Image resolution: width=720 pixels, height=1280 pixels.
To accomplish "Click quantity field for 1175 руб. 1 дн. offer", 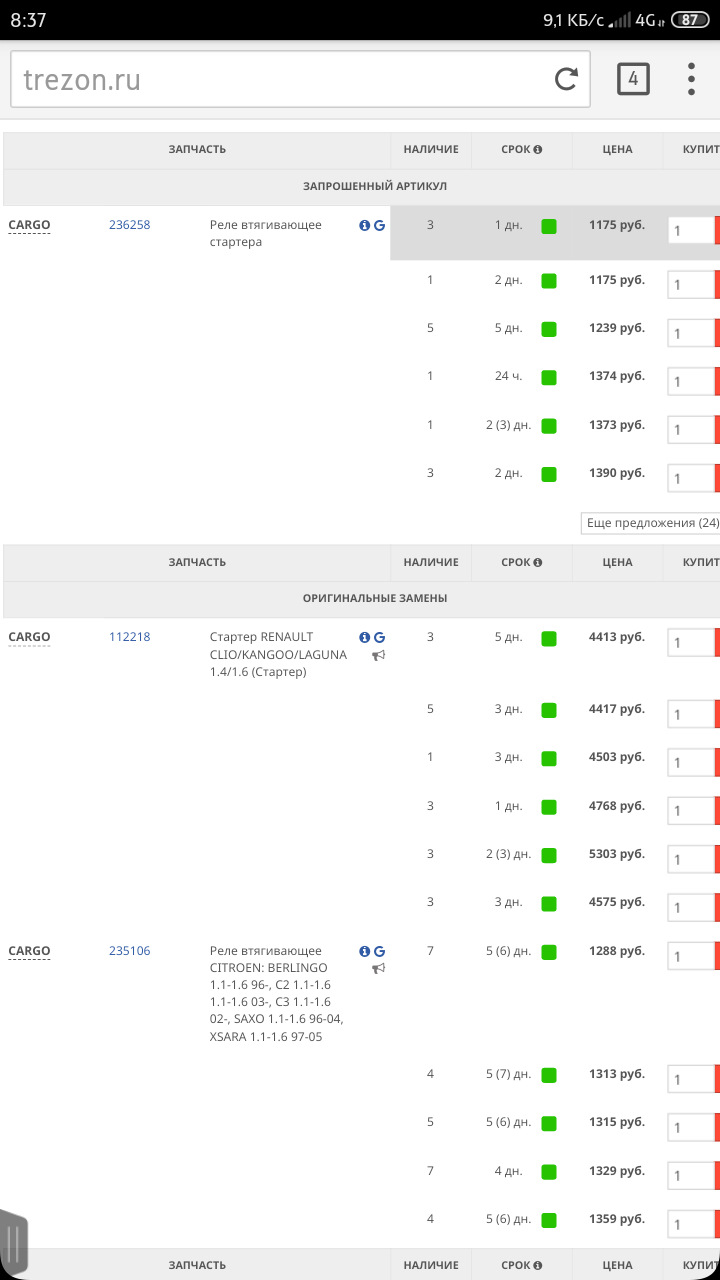I will [690, 231].
